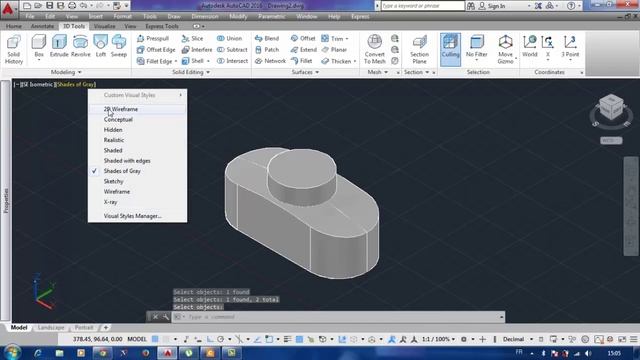Switch to Home ribbon tab
The image size is (640, 360).
tap(14, 26)
